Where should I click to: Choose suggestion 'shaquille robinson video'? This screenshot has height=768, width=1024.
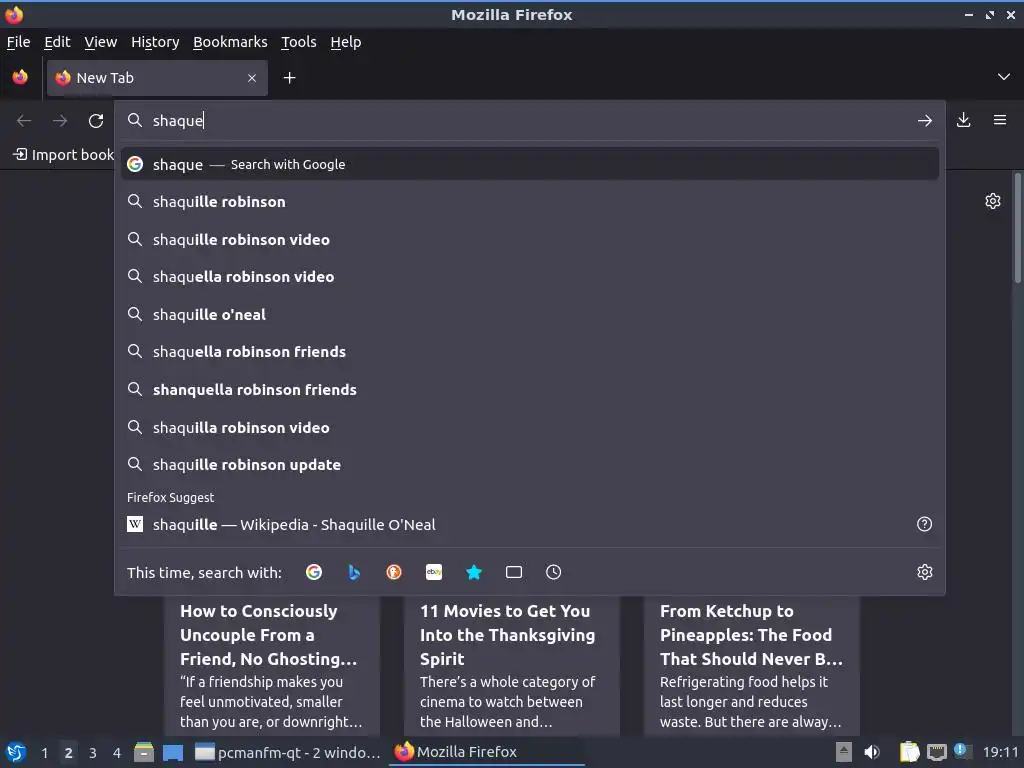click(530, 240)
